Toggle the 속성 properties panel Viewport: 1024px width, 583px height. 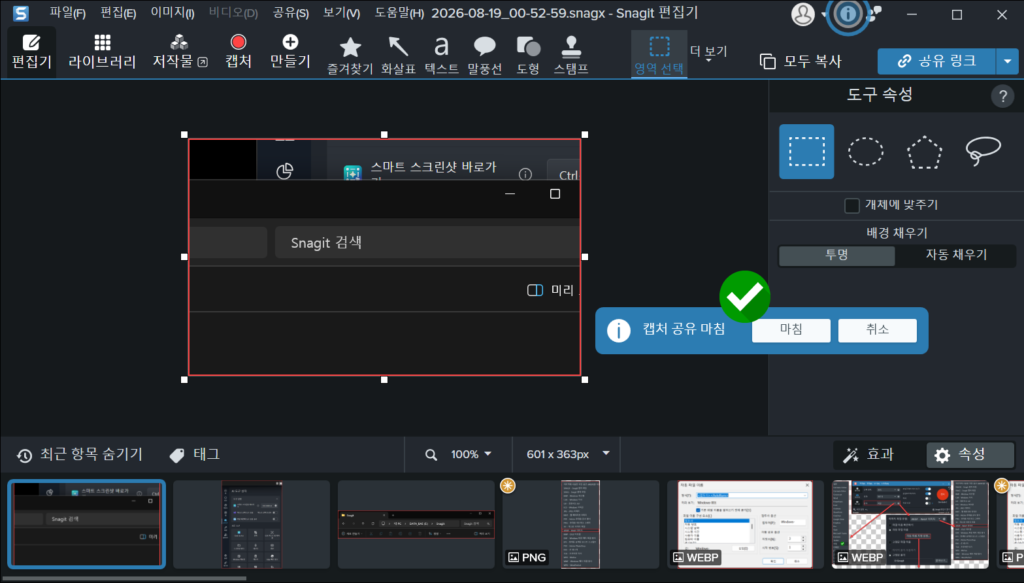click(970, 454)
